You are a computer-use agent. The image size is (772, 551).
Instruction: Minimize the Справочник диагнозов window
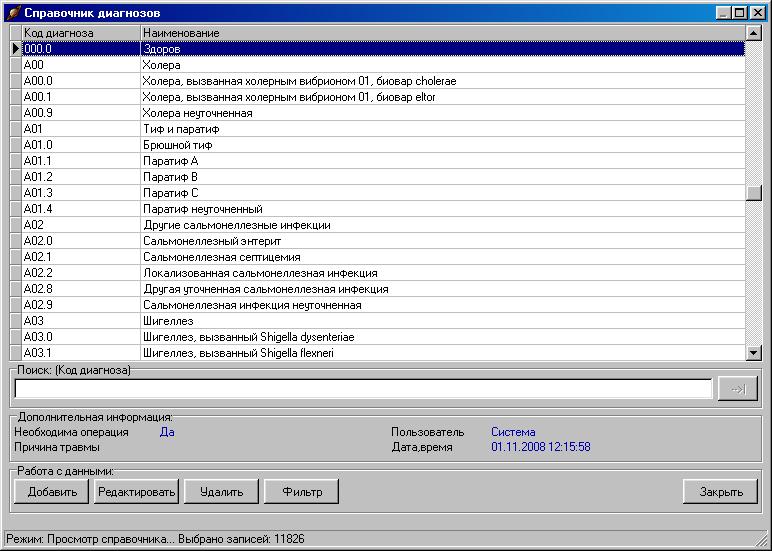coord(723,12)
